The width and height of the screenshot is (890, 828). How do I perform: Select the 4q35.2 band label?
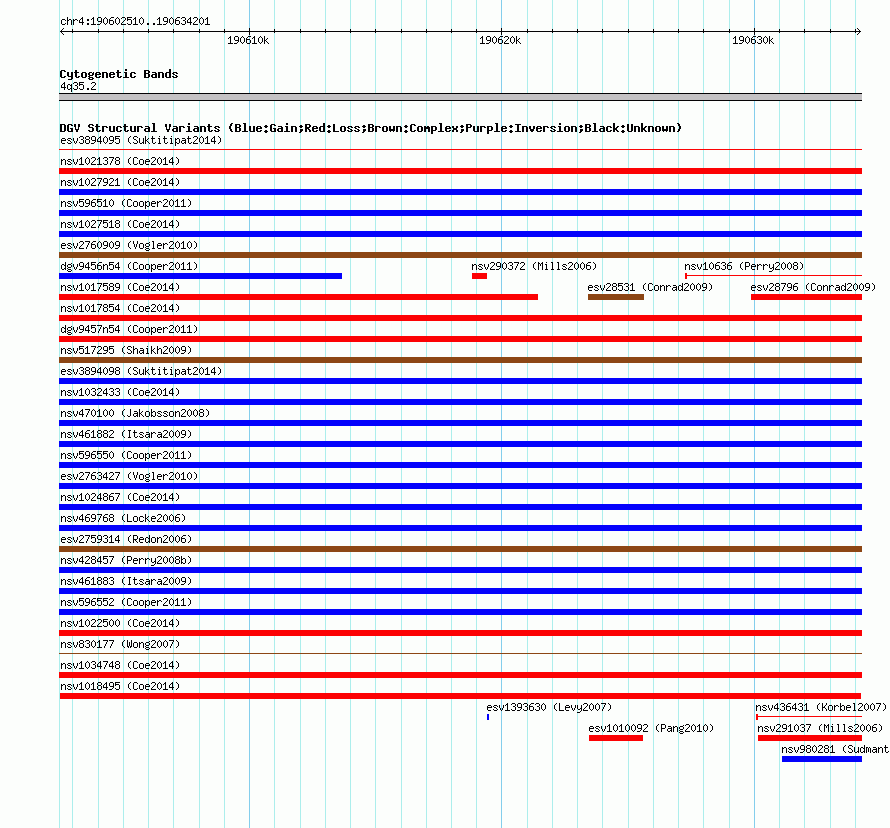(x=78, y=86)
